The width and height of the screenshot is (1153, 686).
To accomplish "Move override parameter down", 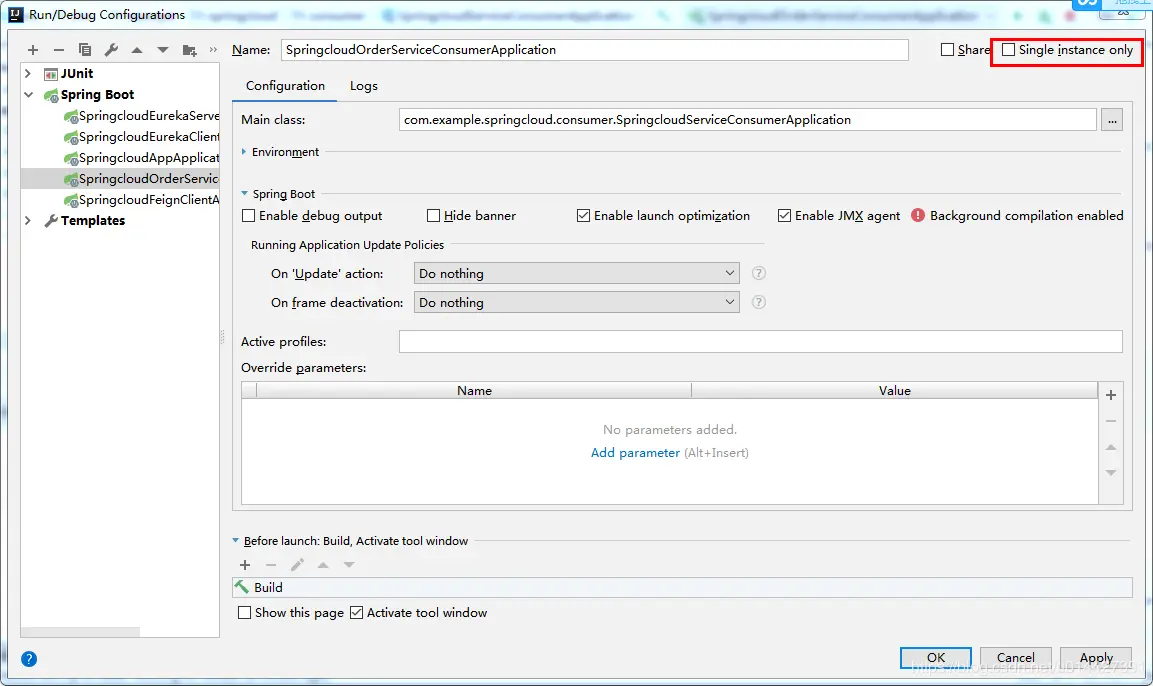I will click(1111, 473).
